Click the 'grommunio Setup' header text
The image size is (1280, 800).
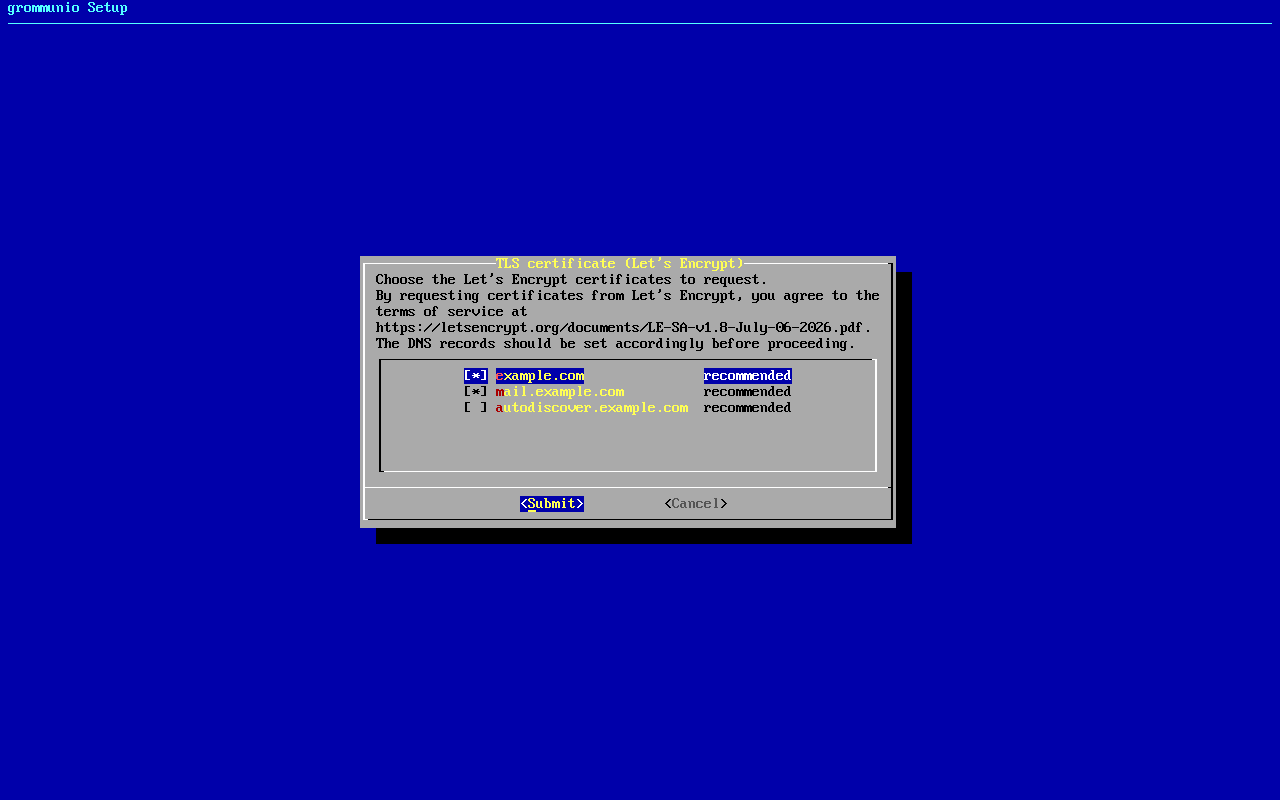pyautogui.click(x=68, y=8)
